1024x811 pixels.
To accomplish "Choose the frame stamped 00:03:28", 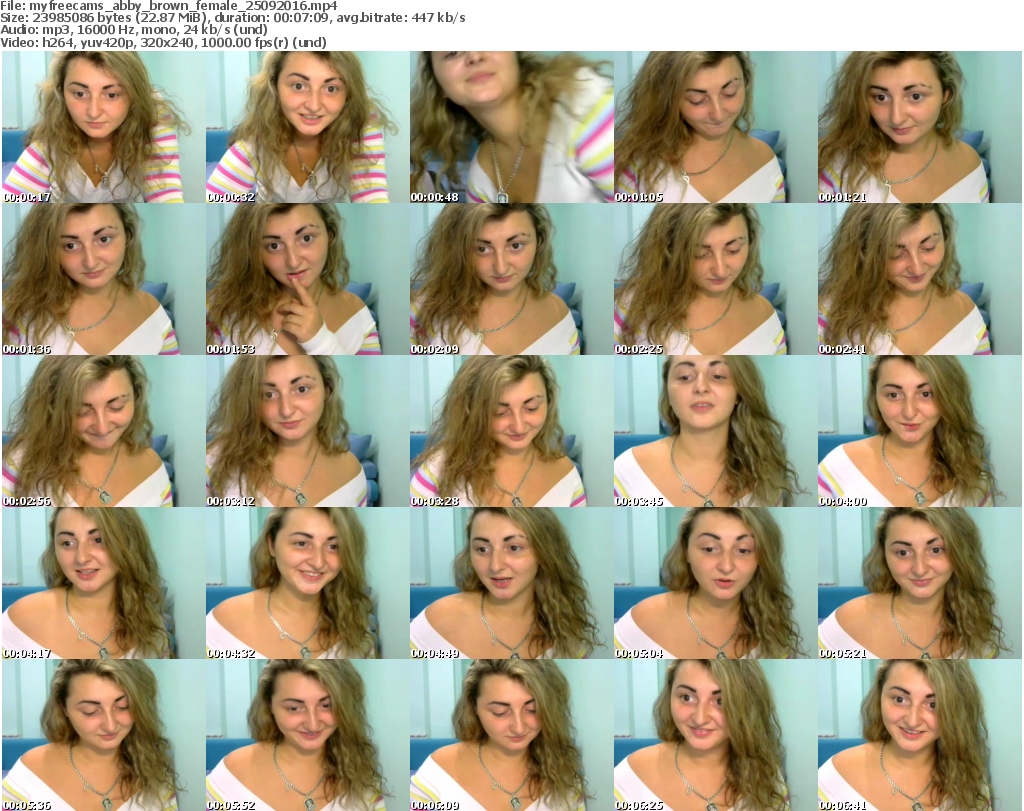I will point(511,431).
